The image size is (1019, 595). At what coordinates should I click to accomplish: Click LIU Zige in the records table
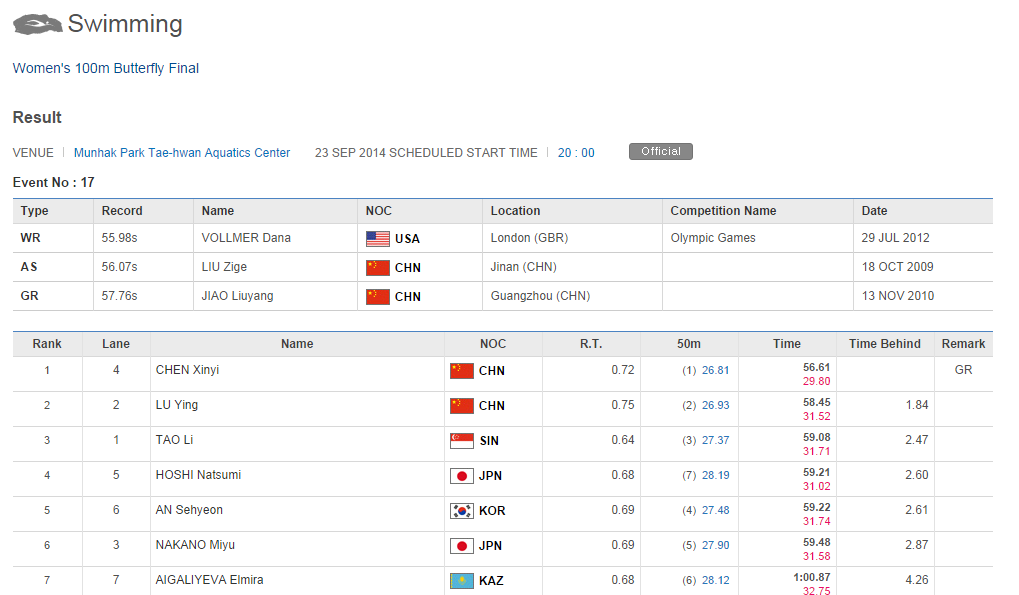click(x=224, y=267)
